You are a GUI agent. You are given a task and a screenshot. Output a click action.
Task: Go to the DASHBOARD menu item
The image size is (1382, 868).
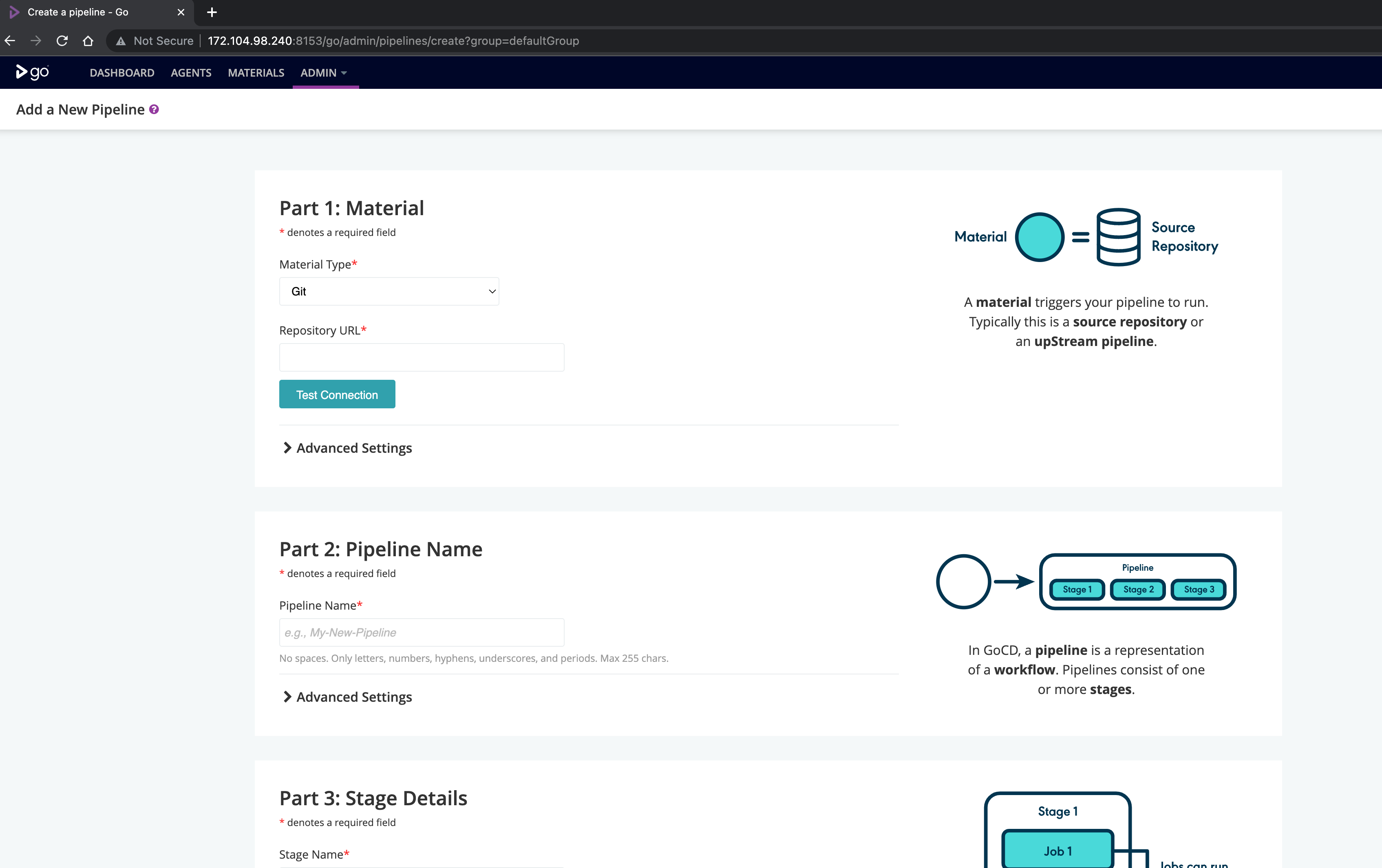(121, 73)
